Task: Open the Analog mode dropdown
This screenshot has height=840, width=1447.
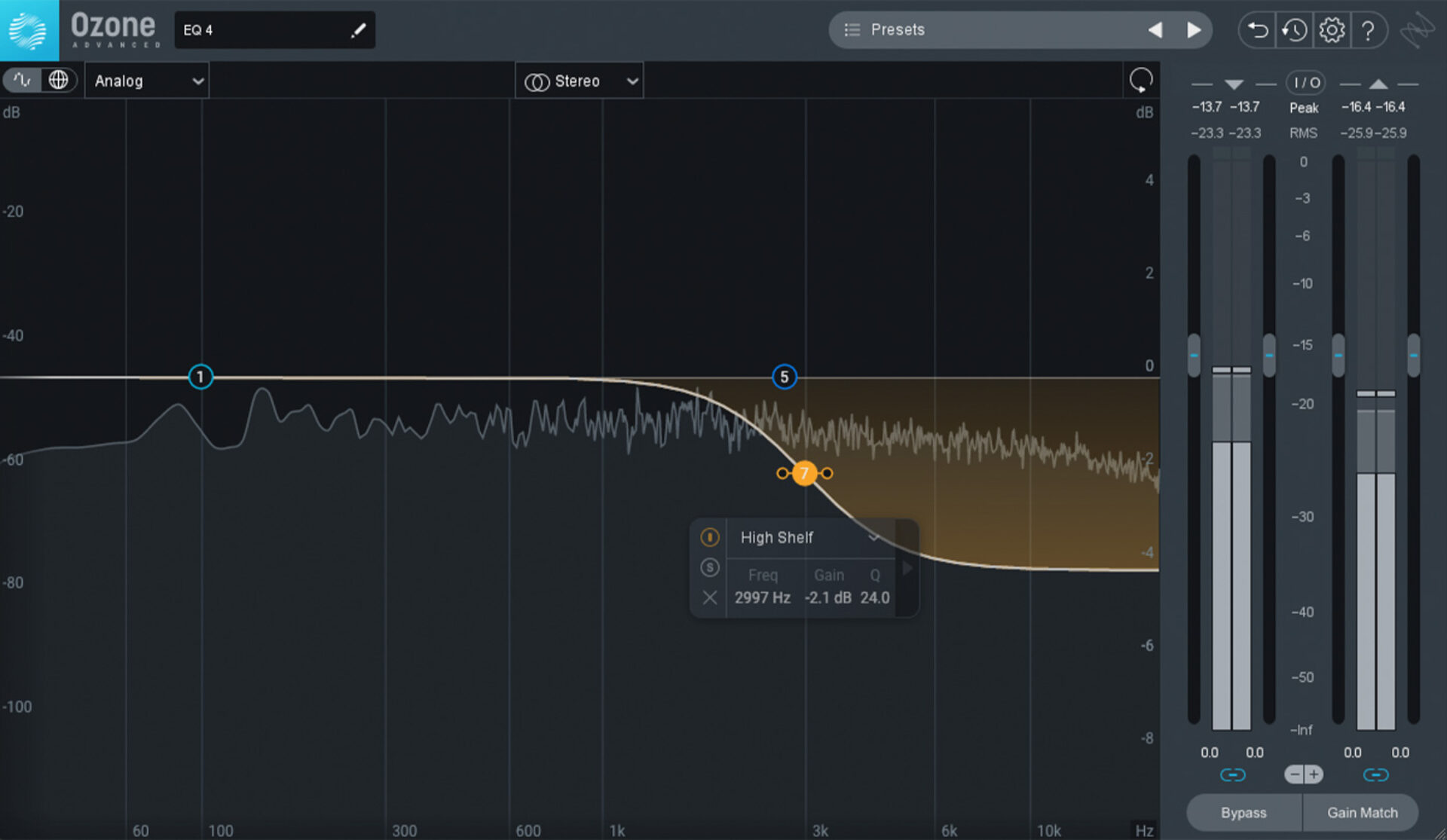Action: pyautogui.click(x=146, y=80)
